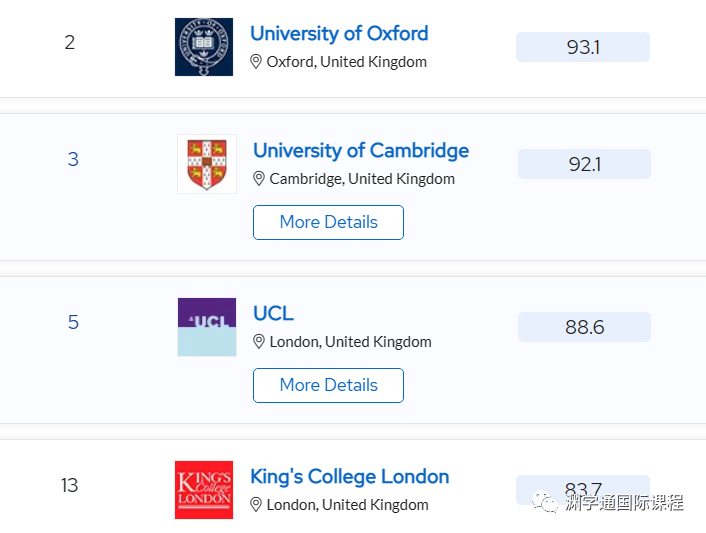Click the University of Oxford crest logo
Screen dimensions: 706x533
pos(203,47)
